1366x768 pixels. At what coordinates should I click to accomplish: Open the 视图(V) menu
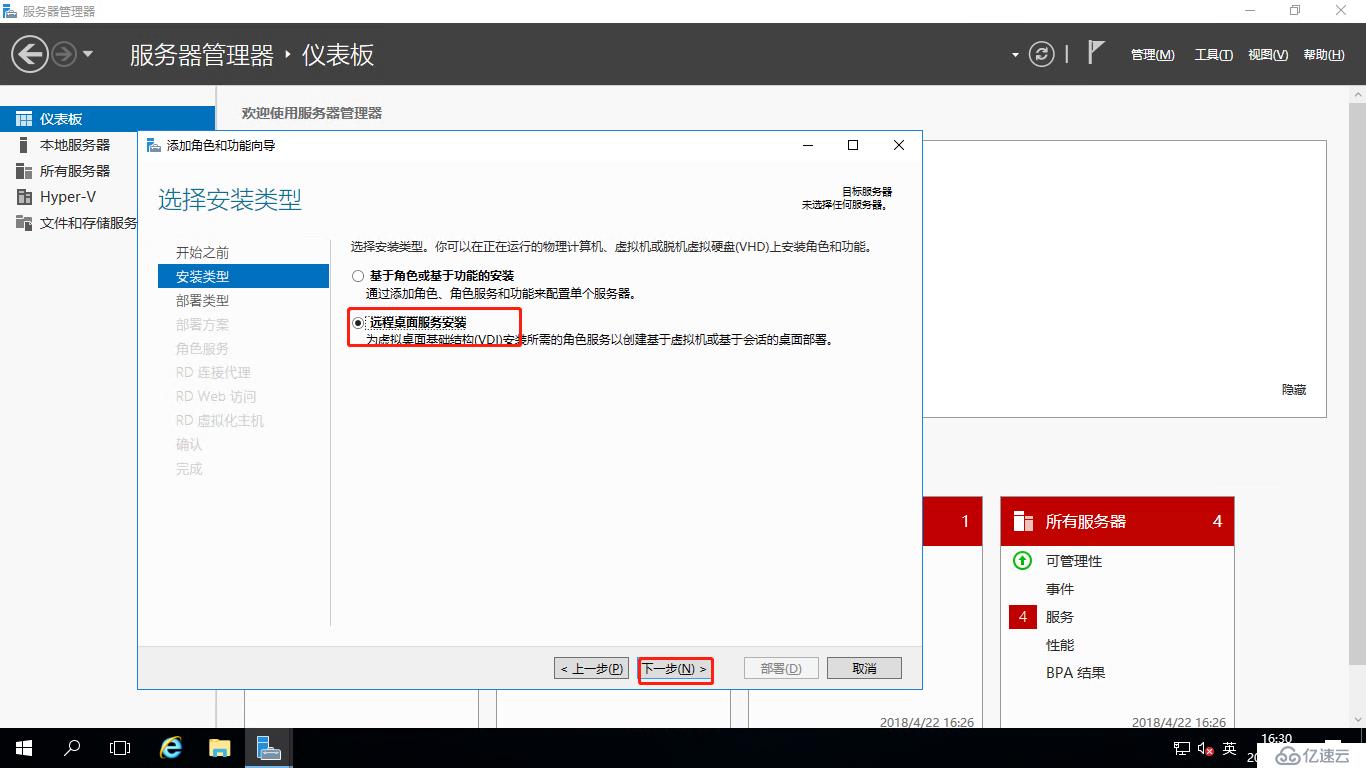tap(1268, 55)
